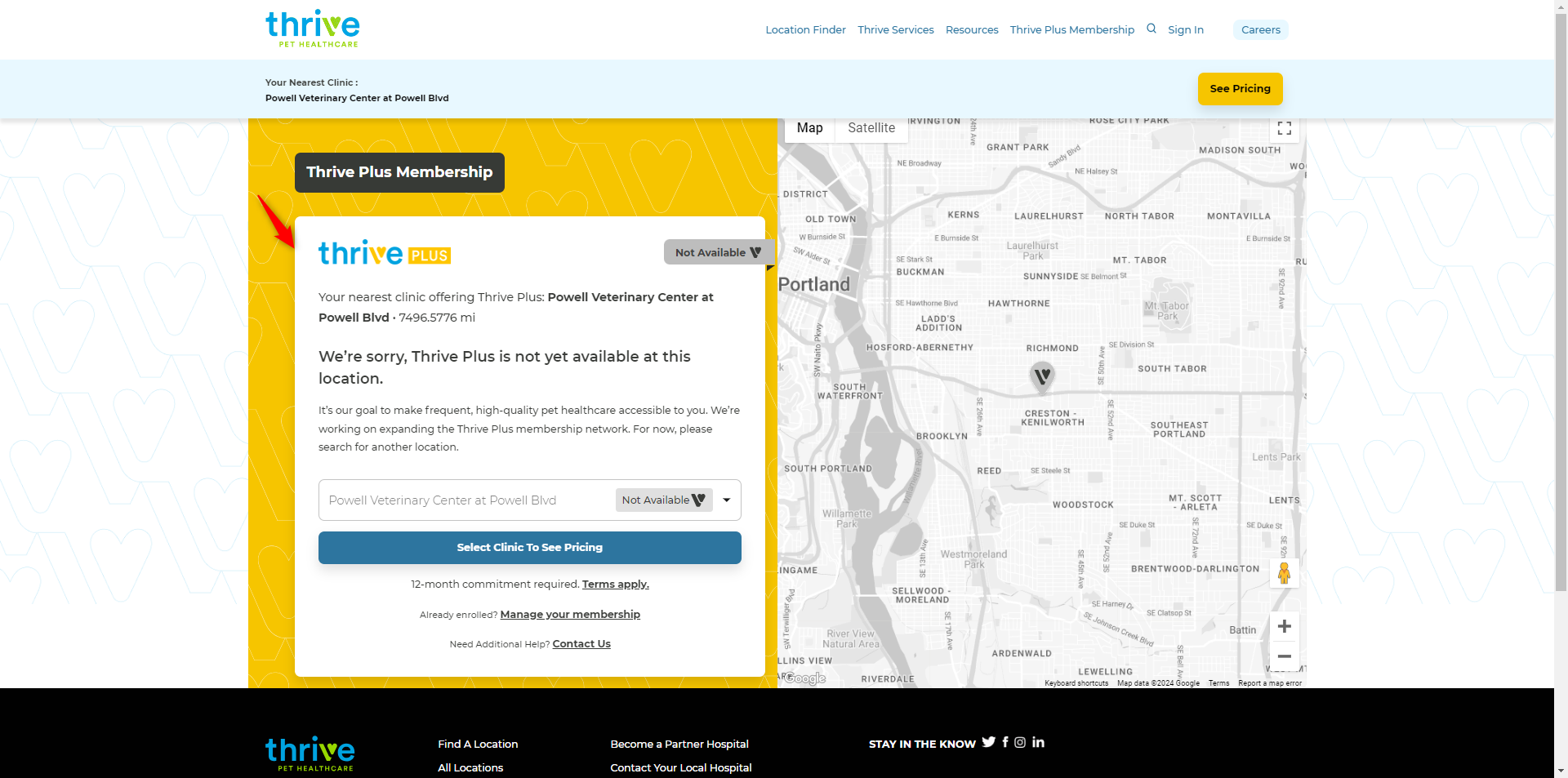Open the Resources menu

click(x=972, y=30)
